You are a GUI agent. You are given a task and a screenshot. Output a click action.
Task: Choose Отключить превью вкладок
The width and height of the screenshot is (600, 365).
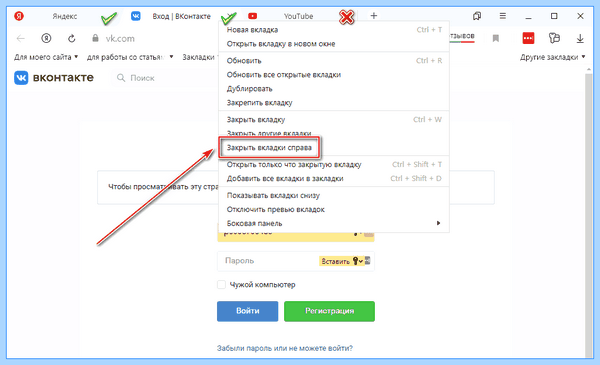pos(334,210)
